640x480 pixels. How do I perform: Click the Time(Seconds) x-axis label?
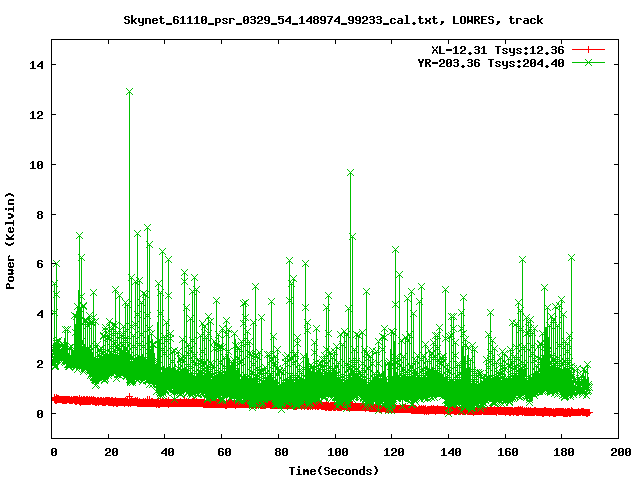(x=334, y=471)
